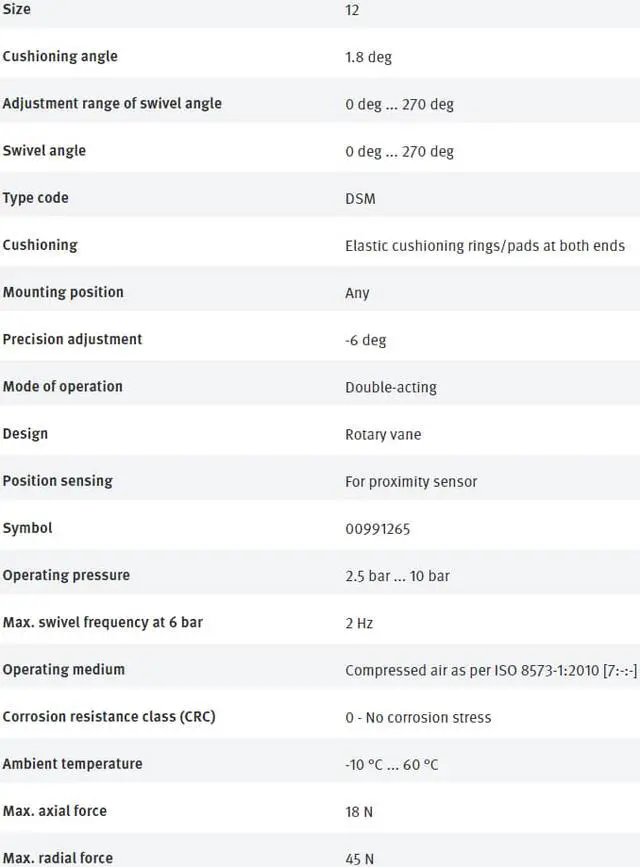This screenshot has width=640, height=867.
Task: Select the Operating pressure row label
Action: click(66, 575)
